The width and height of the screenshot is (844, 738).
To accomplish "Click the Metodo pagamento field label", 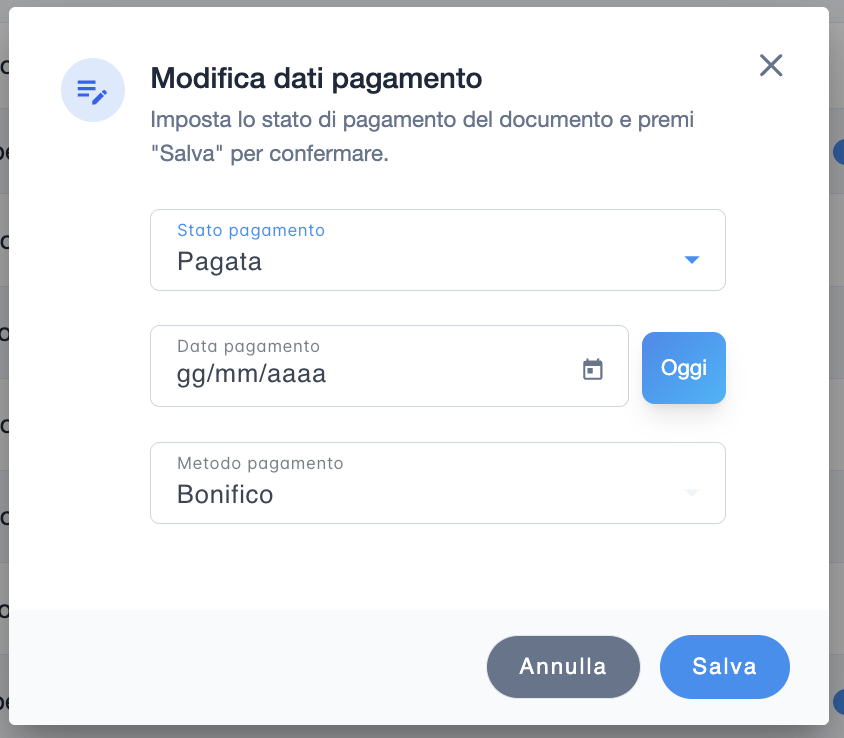I will click(x=260, y=463).
